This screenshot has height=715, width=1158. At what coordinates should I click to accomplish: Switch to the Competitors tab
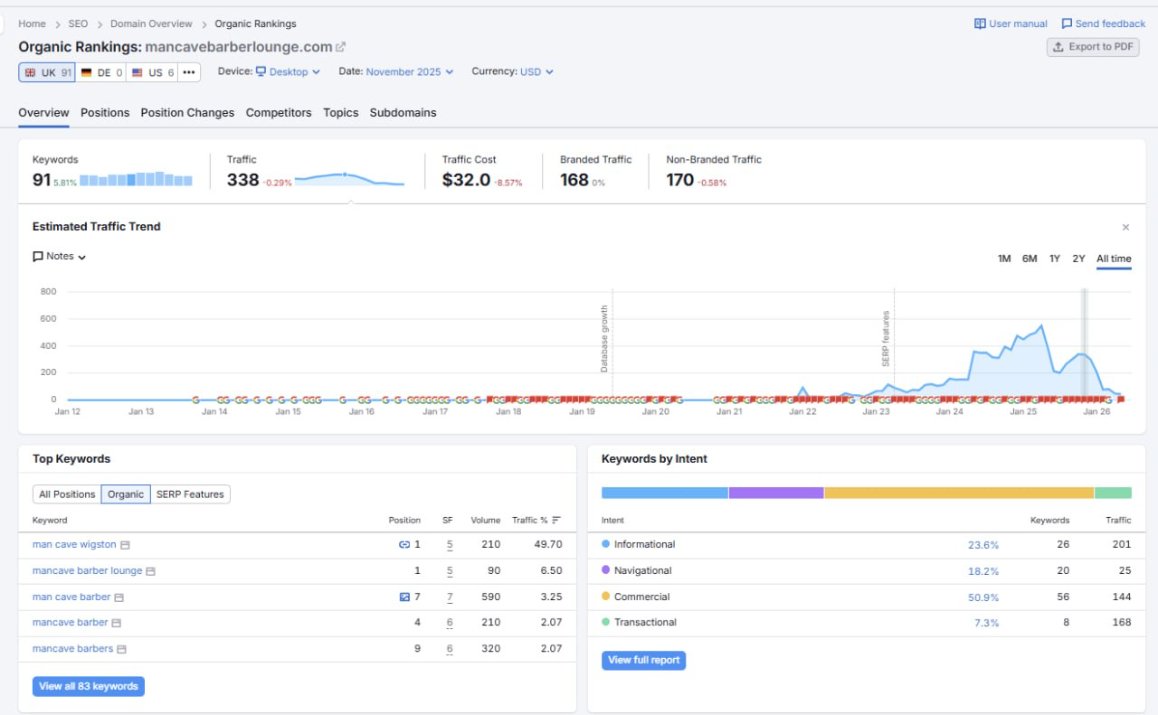pyautogui.click(x=278, y=112)
